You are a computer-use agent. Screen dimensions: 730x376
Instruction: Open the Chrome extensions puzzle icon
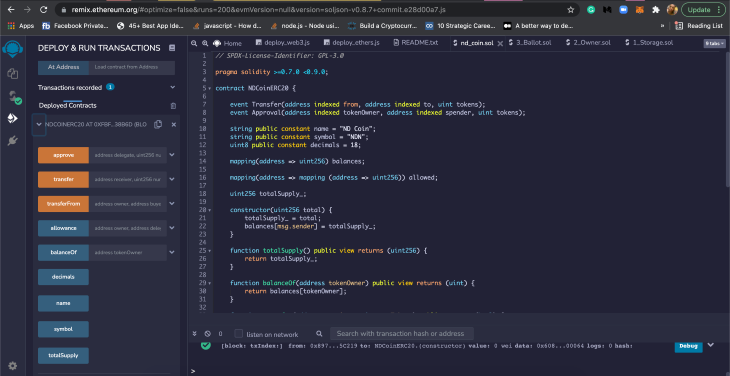click(x=656, y=9)
